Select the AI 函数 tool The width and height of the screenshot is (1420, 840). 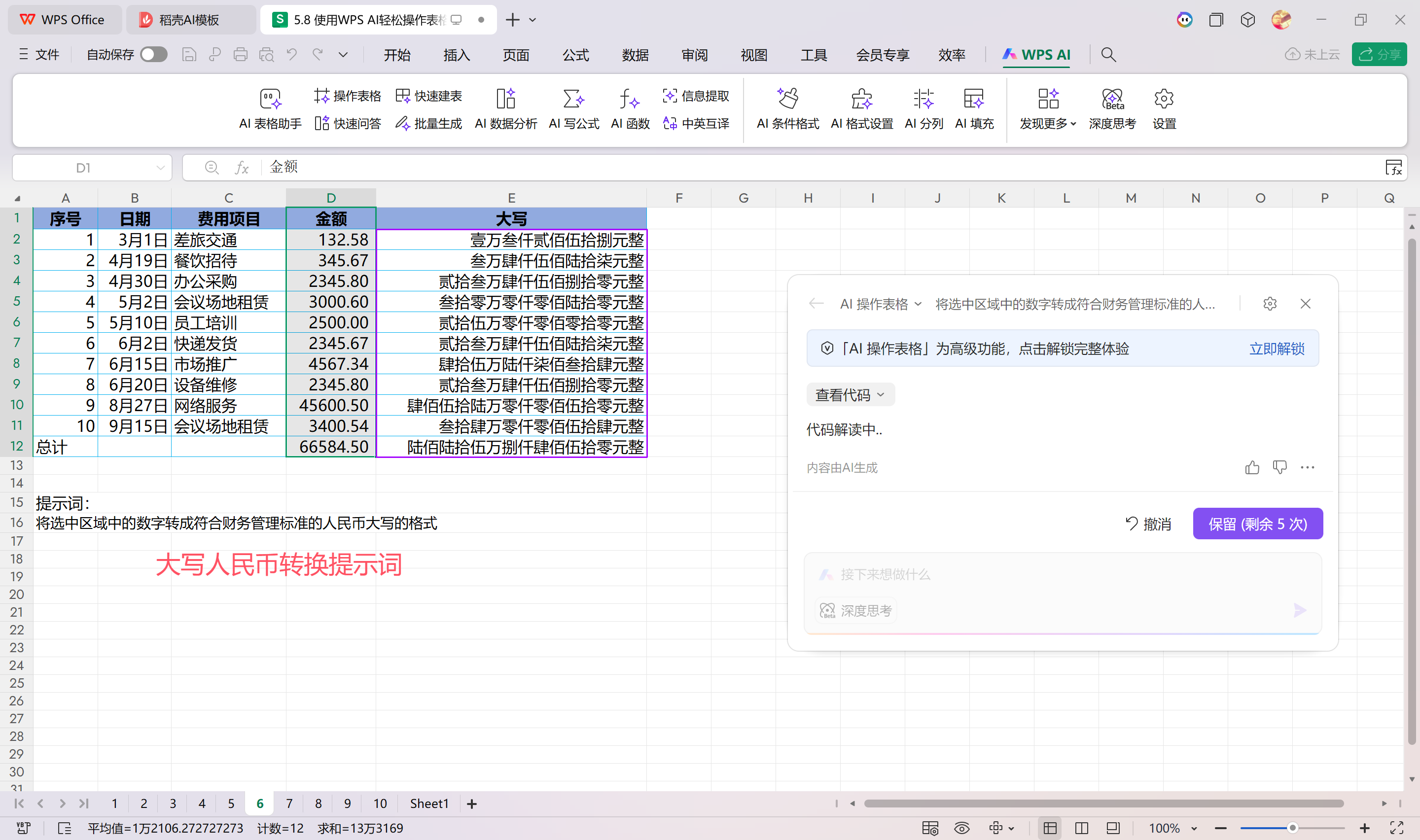point(630,108)
